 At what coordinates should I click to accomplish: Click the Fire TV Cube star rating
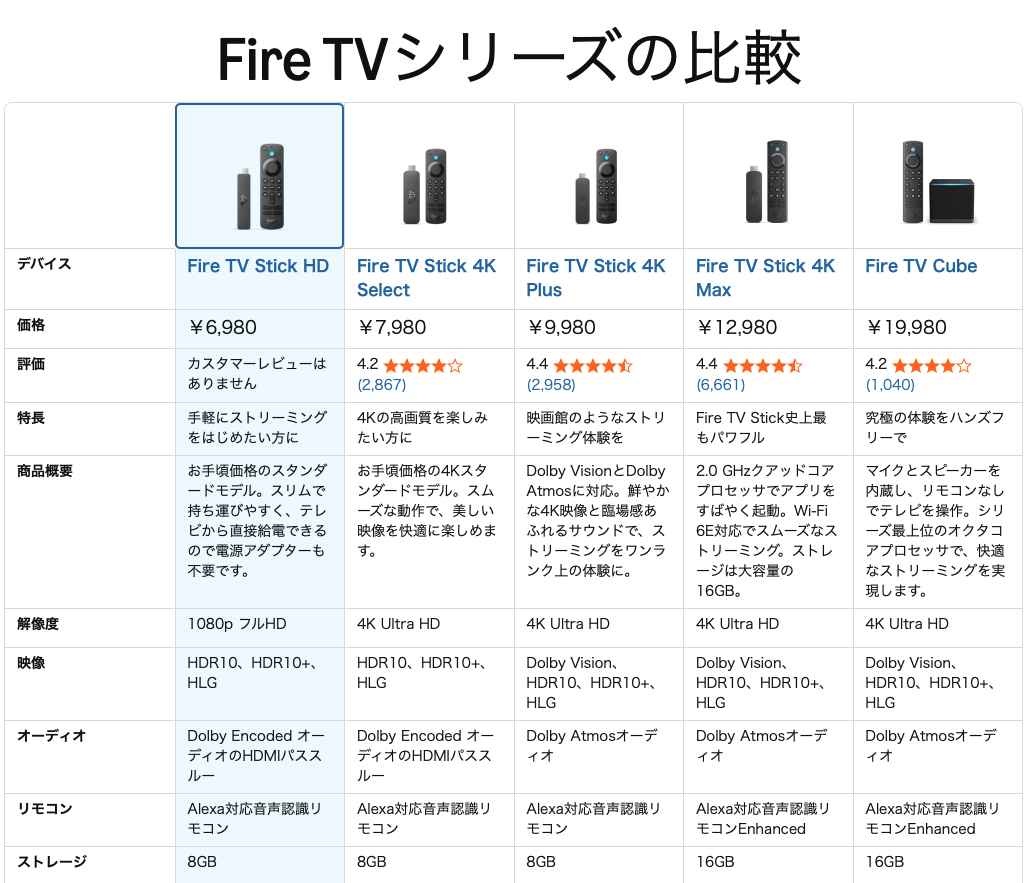(931, 366)
